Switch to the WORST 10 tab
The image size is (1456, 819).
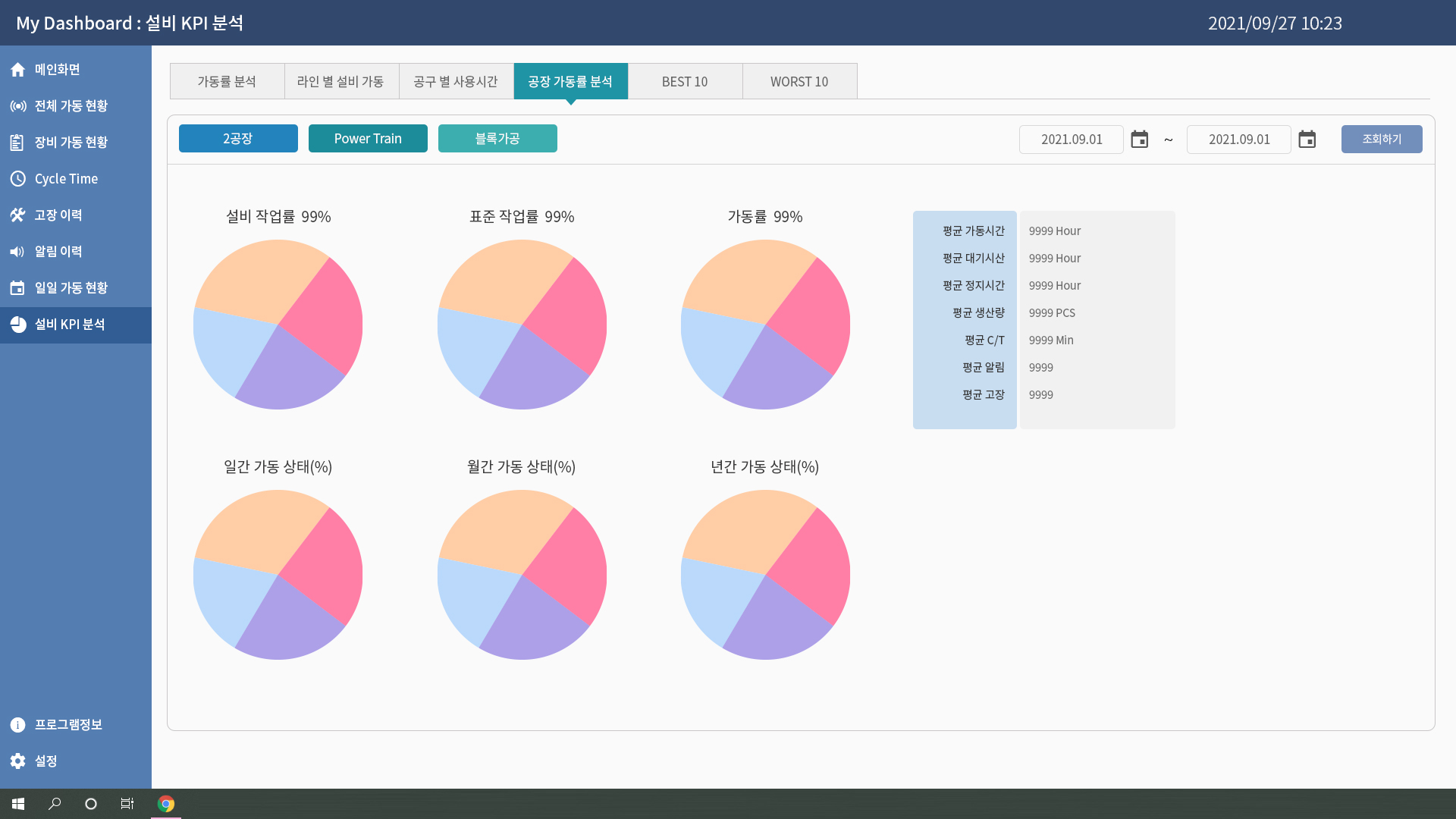click(x=799, y=81)
